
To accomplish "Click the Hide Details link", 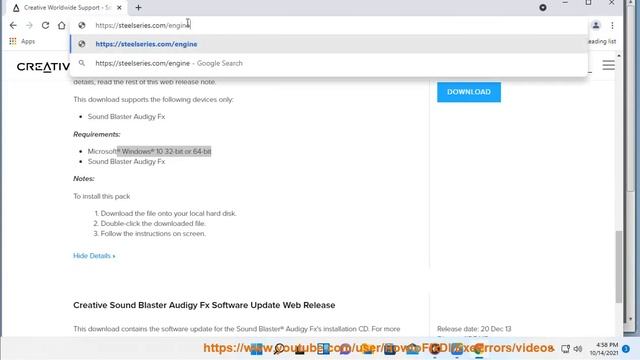I will (94, 256).
